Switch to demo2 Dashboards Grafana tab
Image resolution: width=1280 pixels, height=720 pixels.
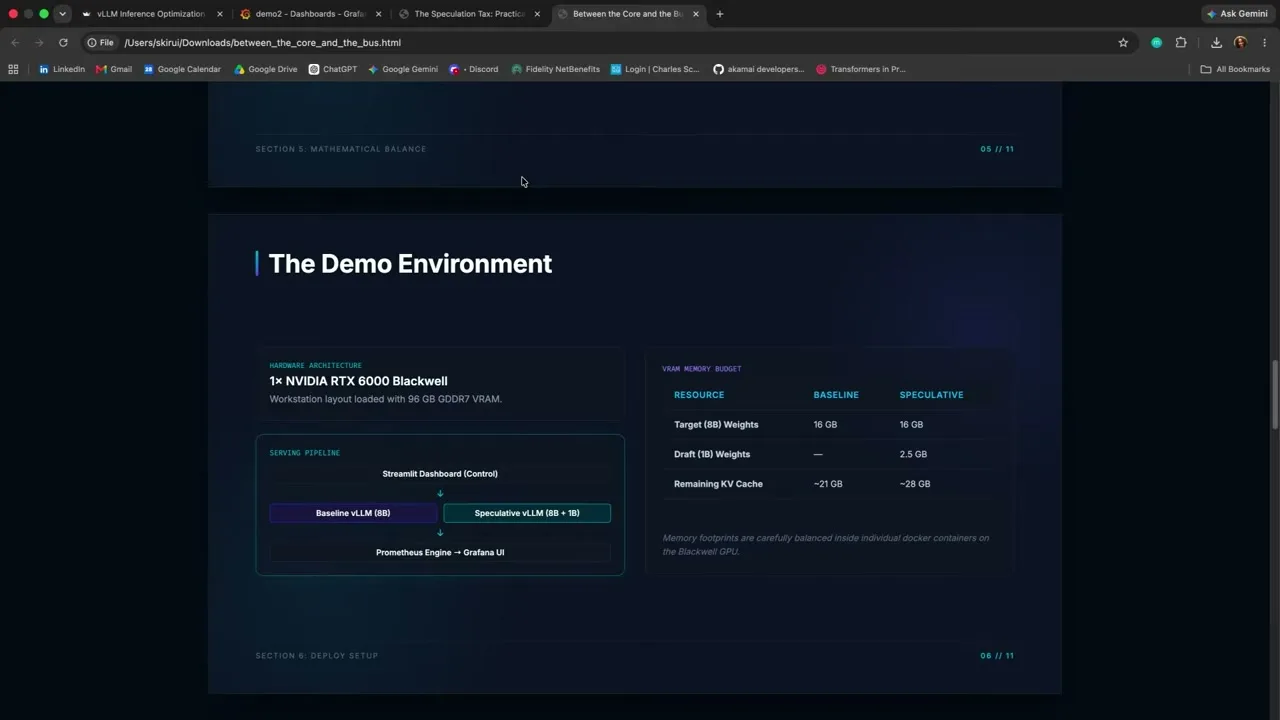click(x=310, y=14)
